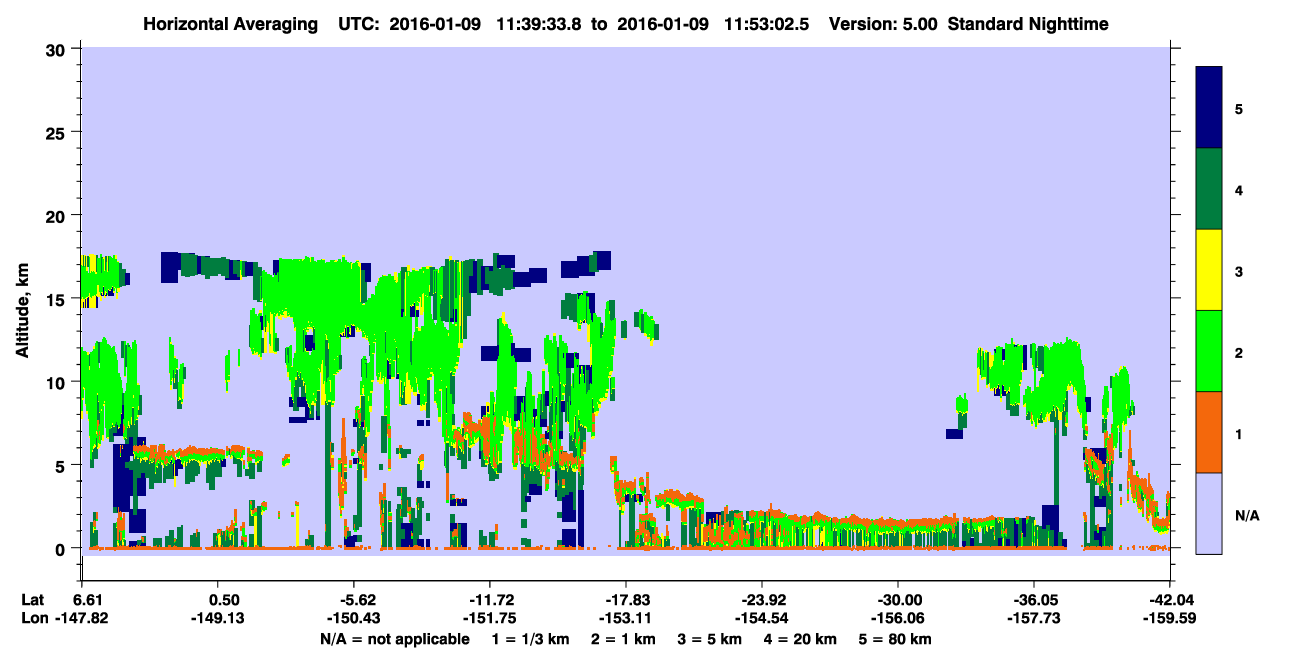Click the start time '11:39:33.8' in title
This screenshot has height=667, width=1300.
coord(537,23)
